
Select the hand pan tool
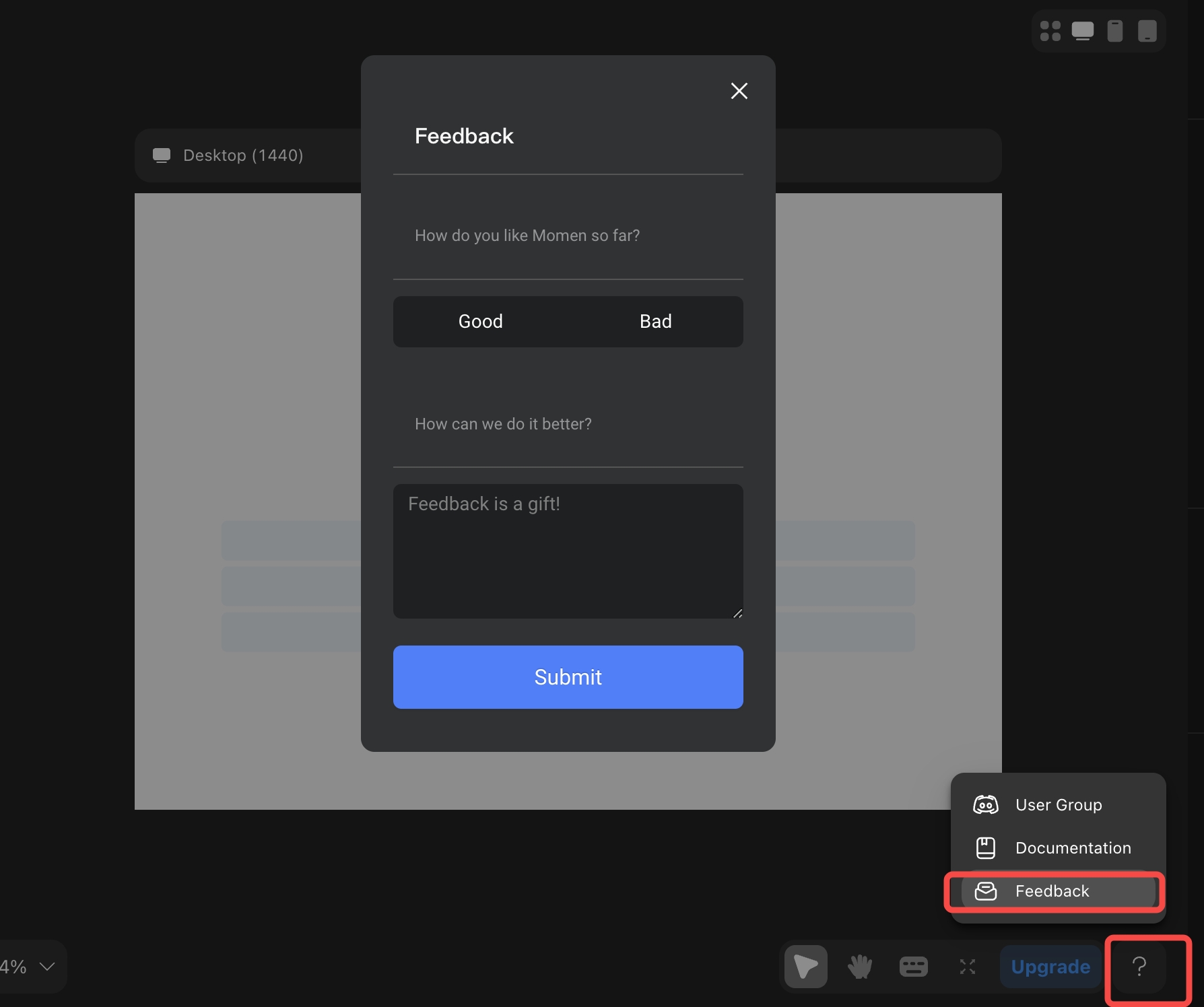(x=860, y=967)
